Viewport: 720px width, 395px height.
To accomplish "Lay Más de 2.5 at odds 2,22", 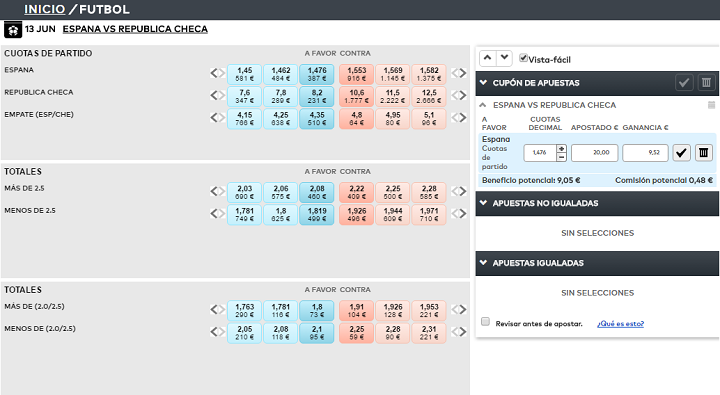I will (x=356, y=192).
